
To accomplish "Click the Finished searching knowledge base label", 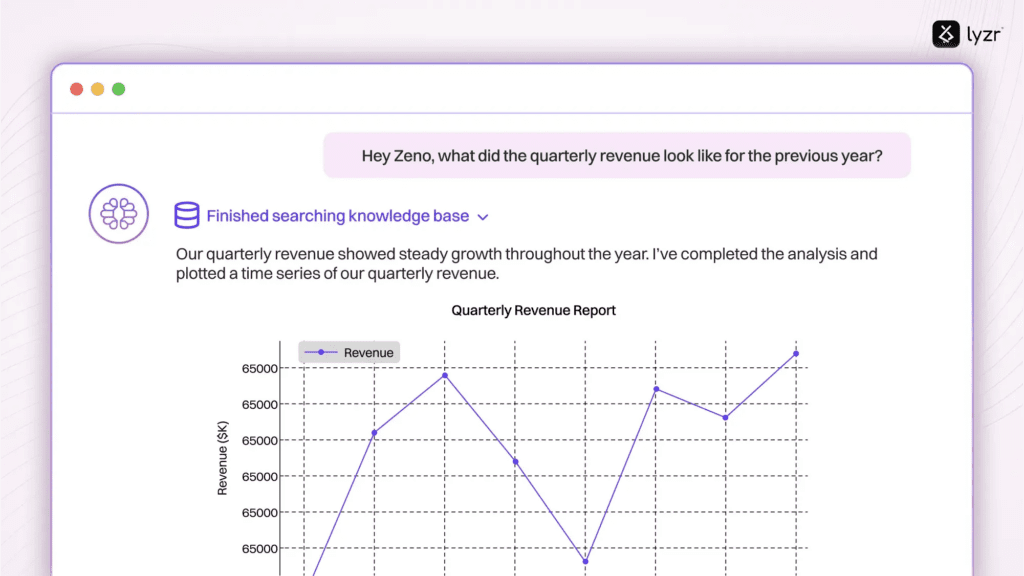I will (338, 216).
